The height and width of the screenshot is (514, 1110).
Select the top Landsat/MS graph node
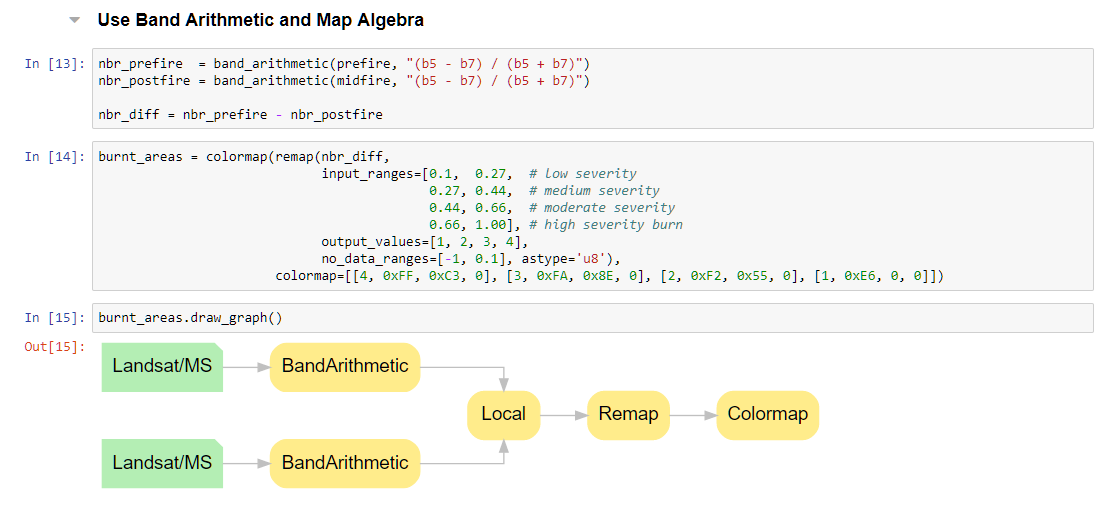162,366
